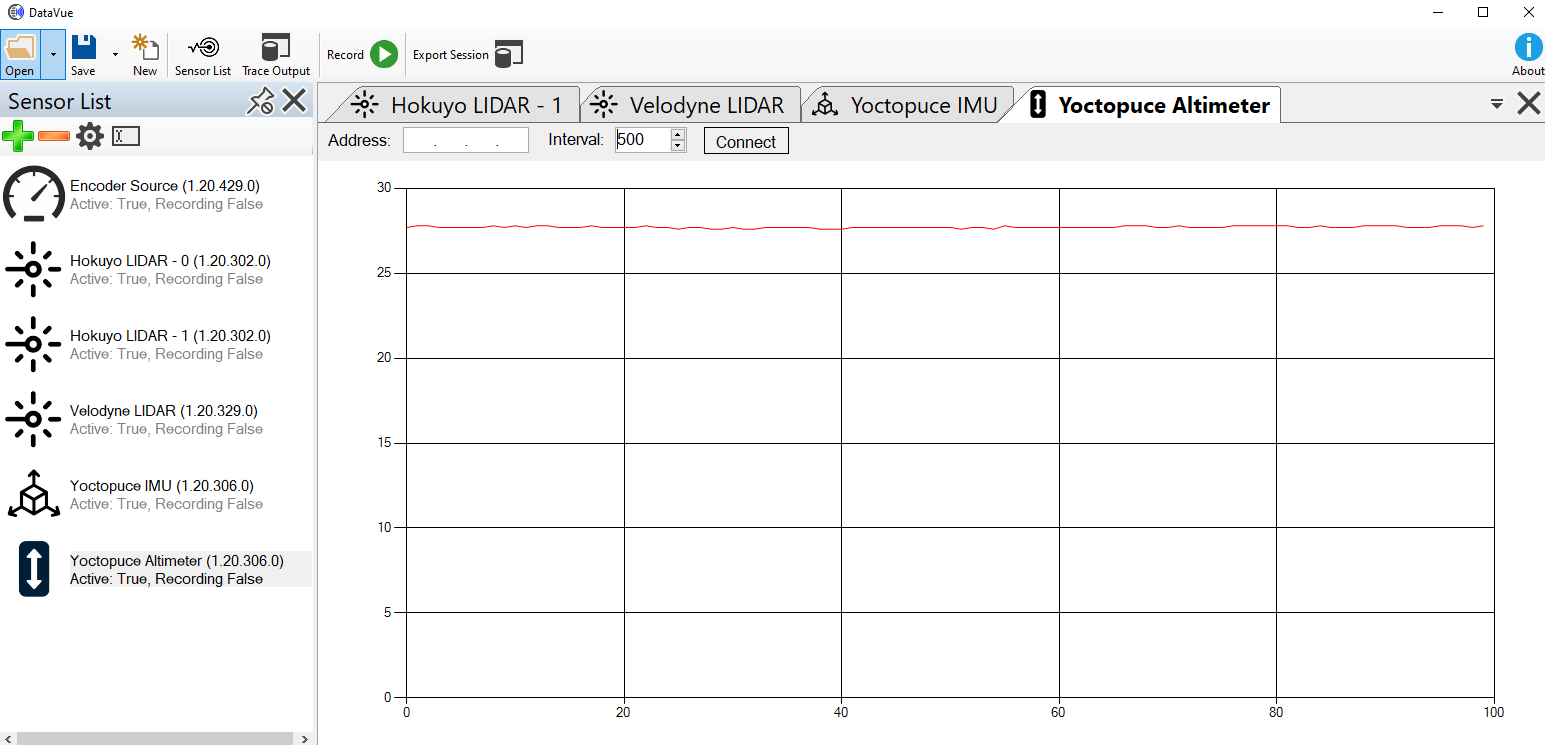Click Encoder Source (1.20.429.0) text

pyautogui.click(x=165, y=186)
